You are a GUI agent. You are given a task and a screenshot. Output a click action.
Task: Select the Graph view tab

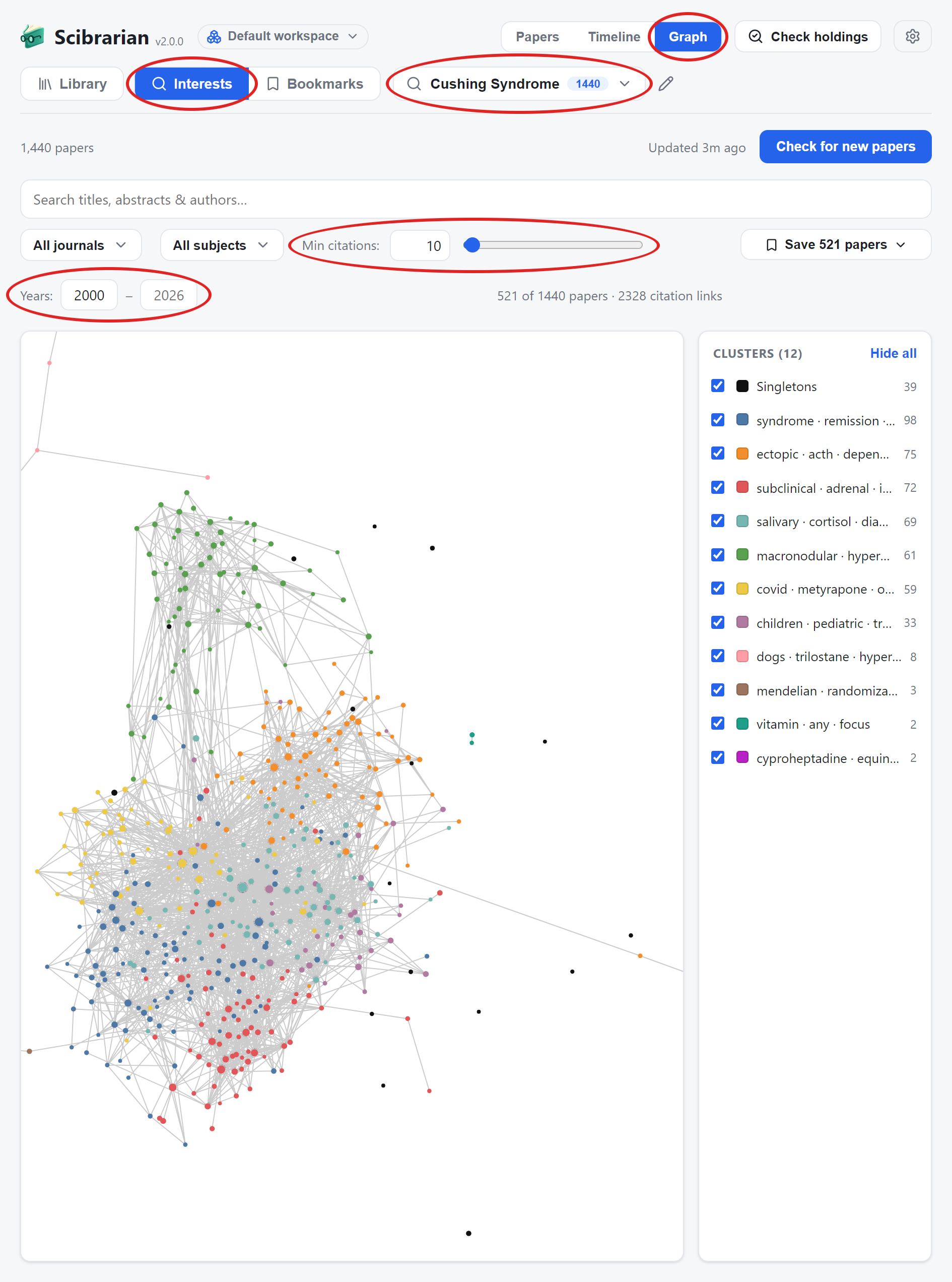[x=688, y=37]
